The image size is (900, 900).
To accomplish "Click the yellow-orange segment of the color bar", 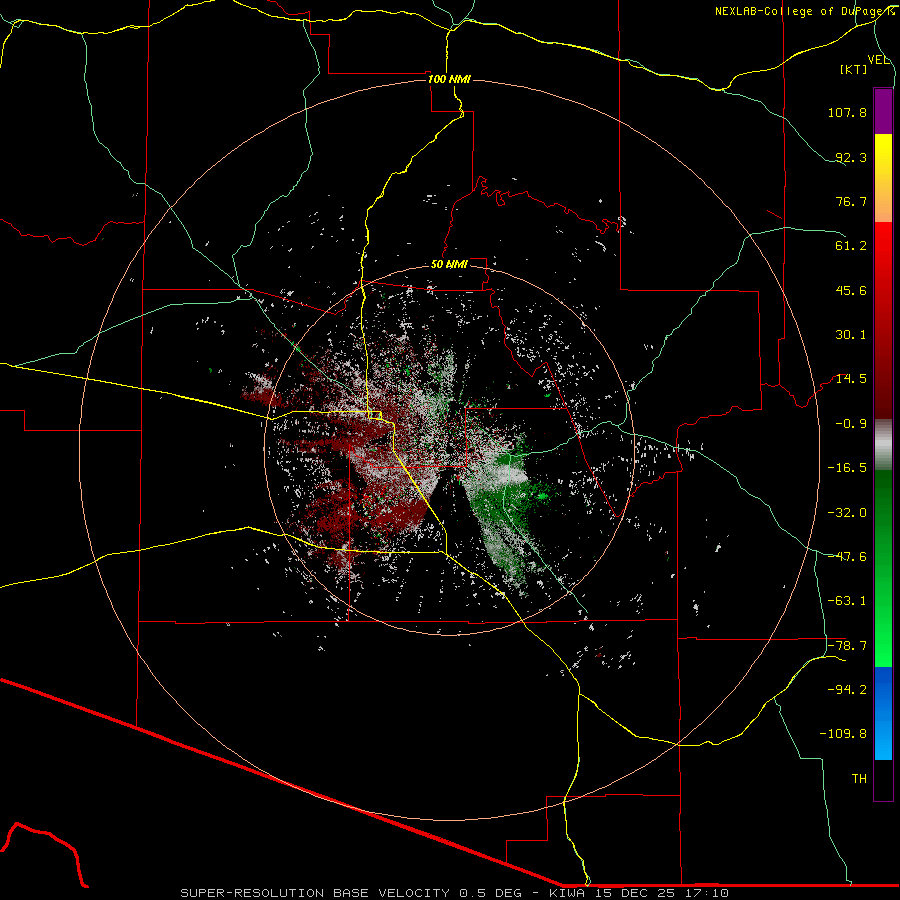I will click(x=883, y=178).
